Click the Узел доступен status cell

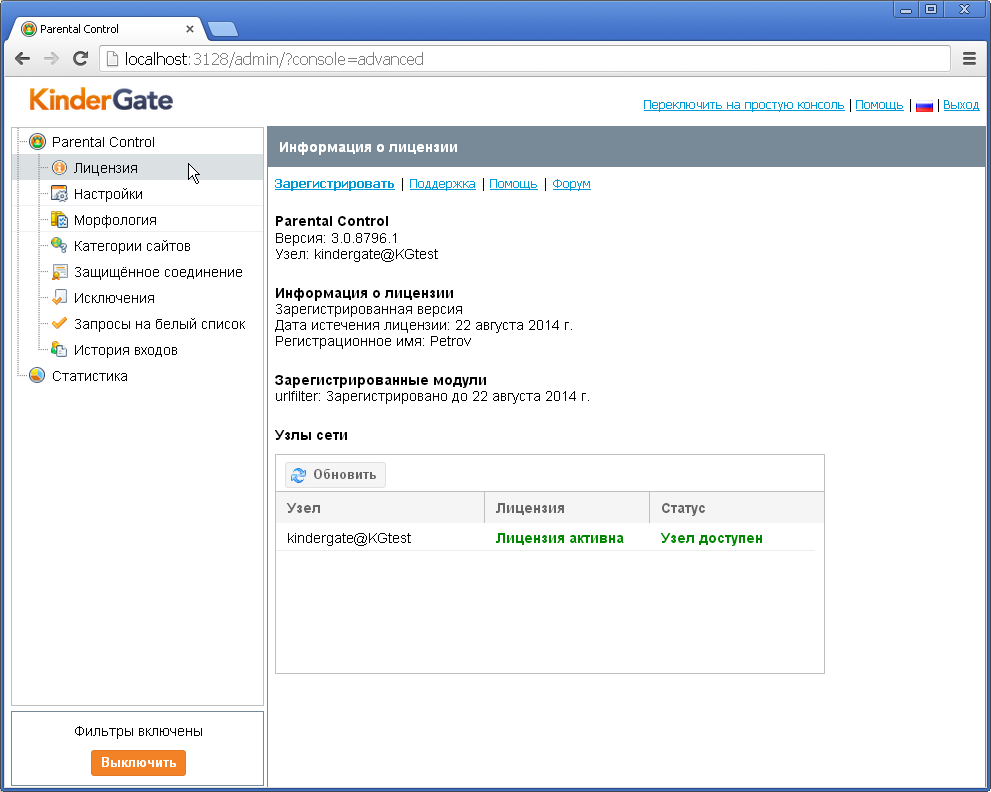pos(712,538)
